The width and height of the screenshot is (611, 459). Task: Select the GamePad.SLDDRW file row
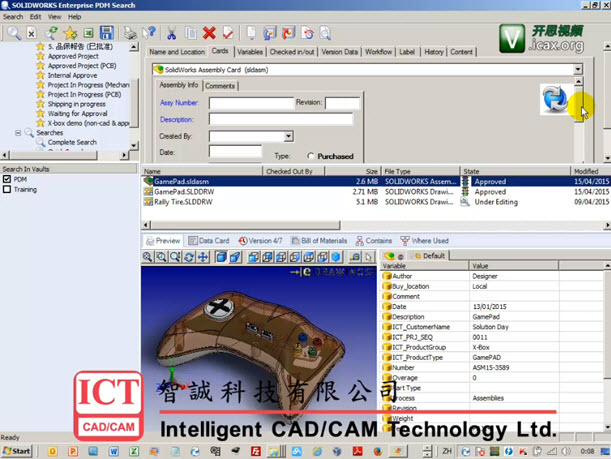376,192
